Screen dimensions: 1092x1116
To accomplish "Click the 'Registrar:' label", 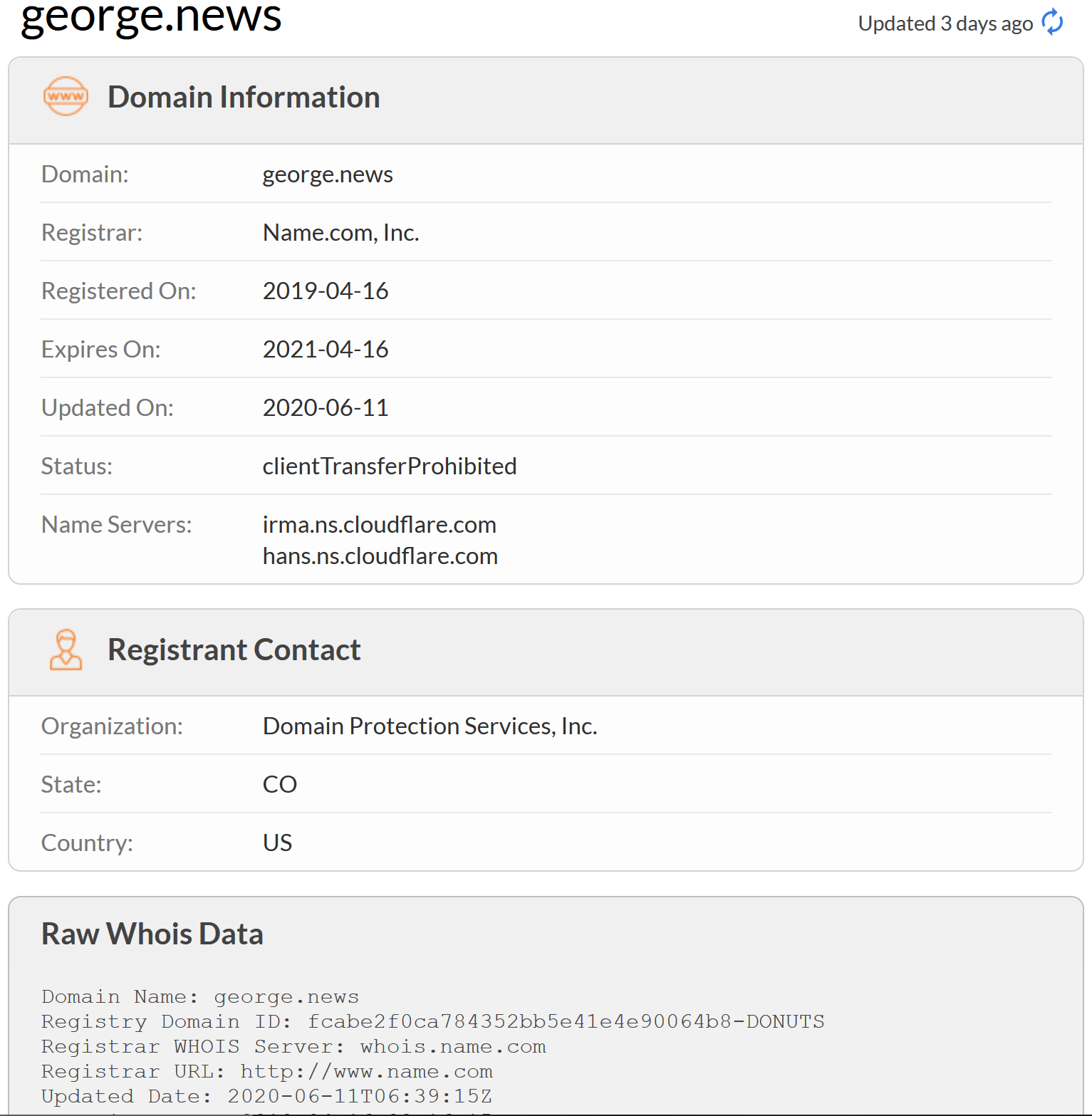I will [92, 233].
